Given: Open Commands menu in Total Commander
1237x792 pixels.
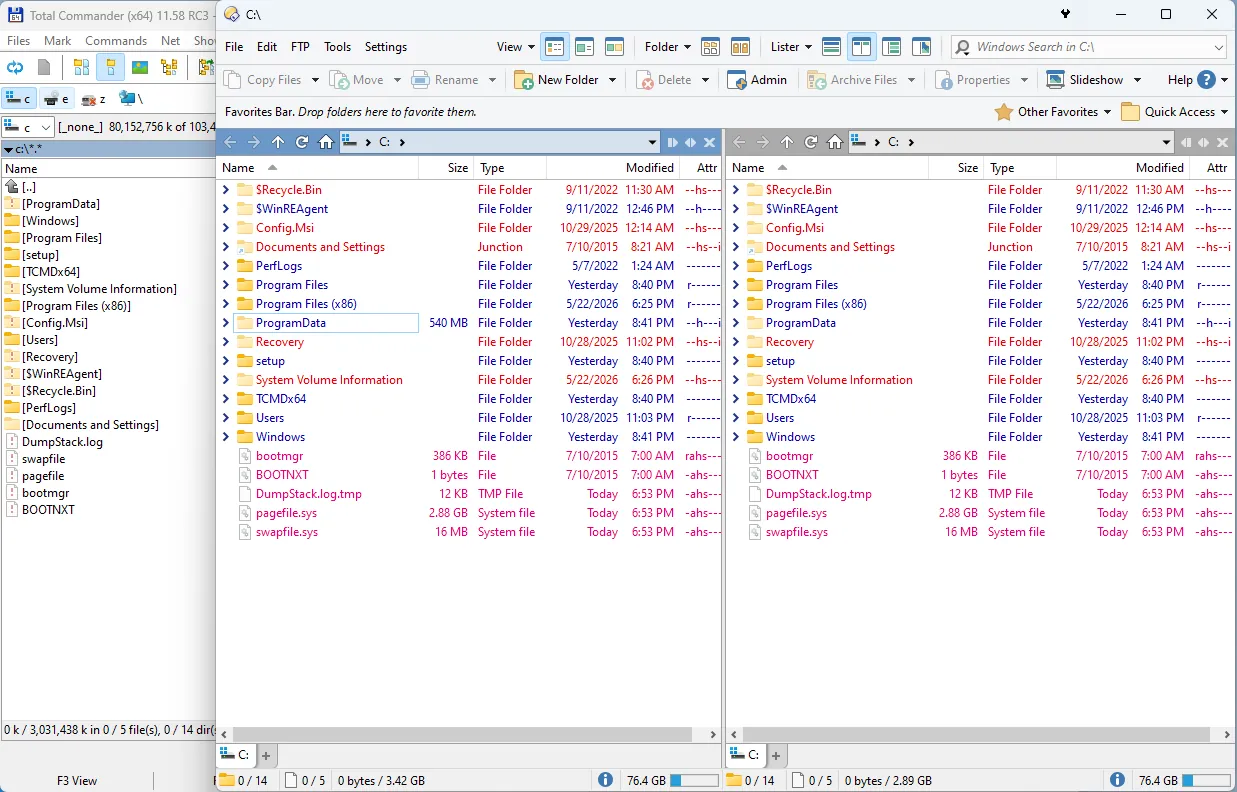Looking at the screenshot, I should coord(116,41).
